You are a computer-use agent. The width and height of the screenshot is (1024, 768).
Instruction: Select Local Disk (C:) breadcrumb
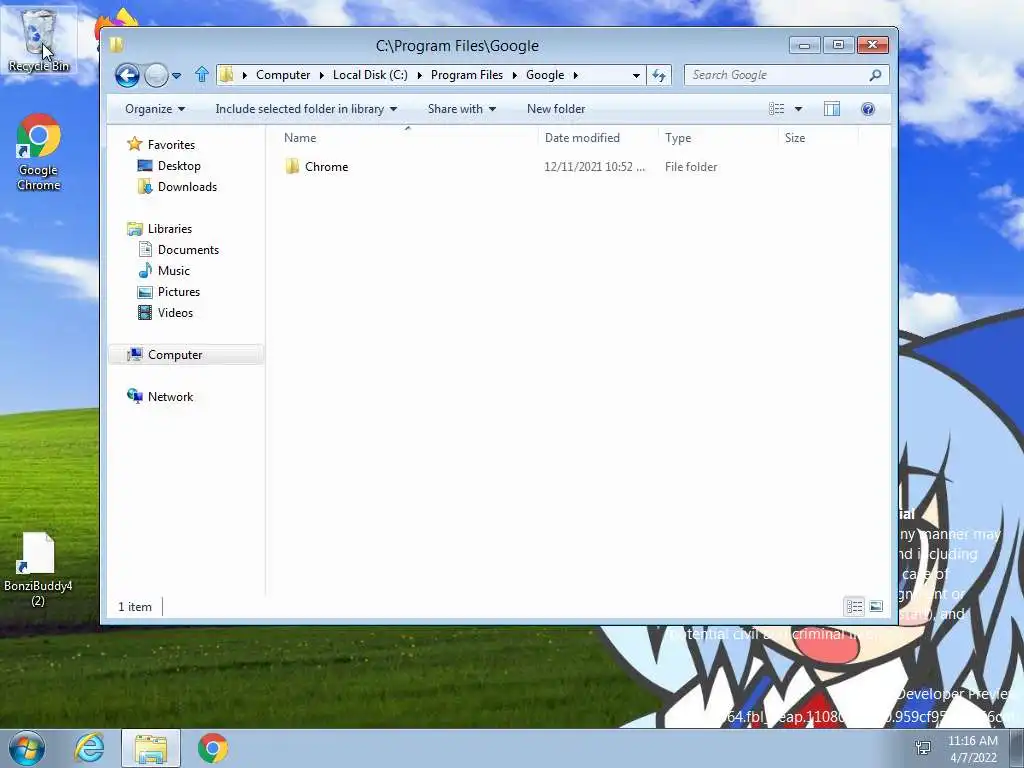coord(370,75)
